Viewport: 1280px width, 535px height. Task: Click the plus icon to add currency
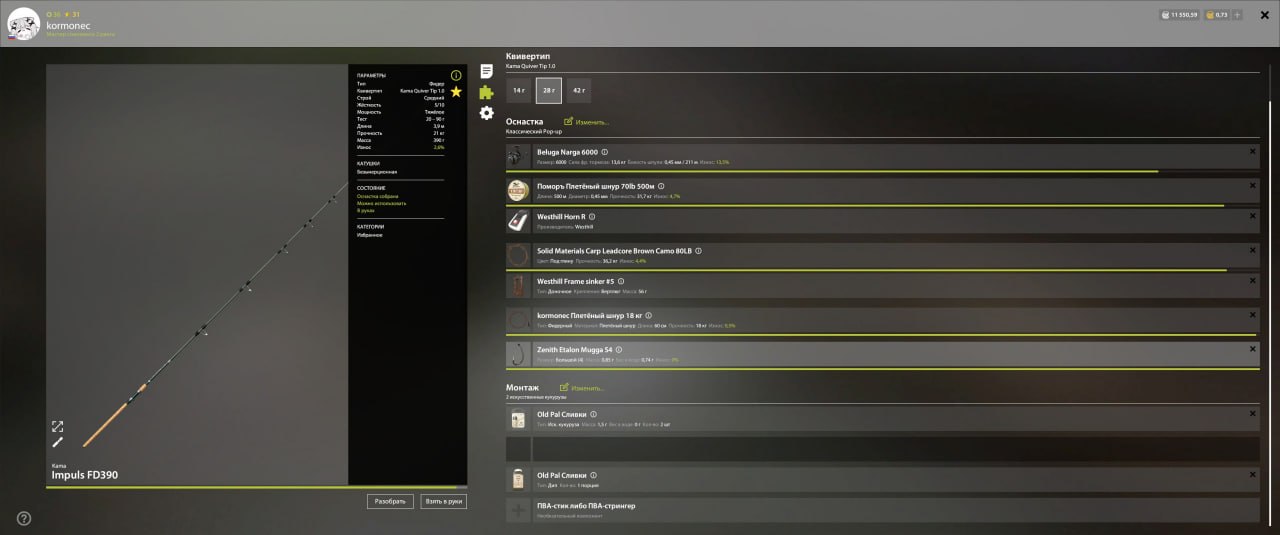point(1237,15)
